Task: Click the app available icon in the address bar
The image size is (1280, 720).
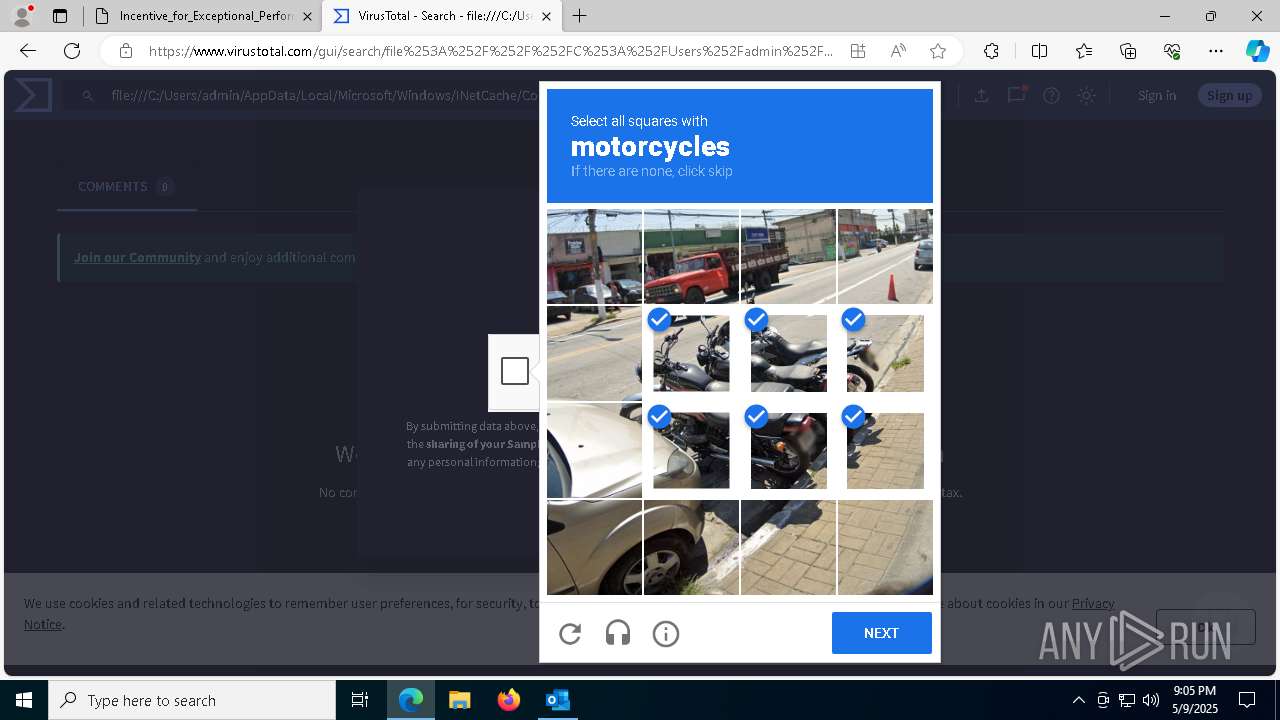Action: (x=858, y=51)
